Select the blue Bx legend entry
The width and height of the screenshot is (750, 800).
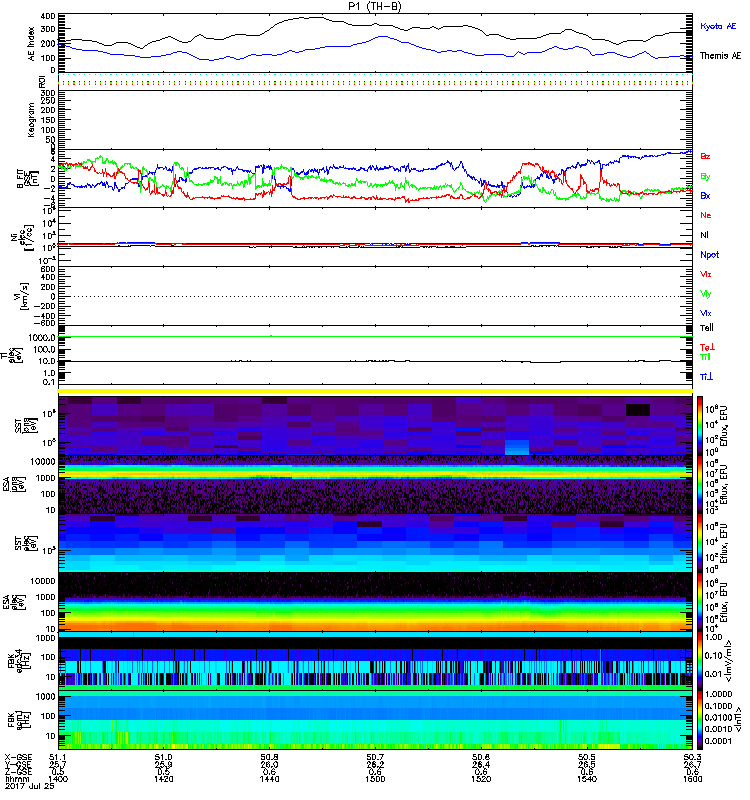[706, 196]
